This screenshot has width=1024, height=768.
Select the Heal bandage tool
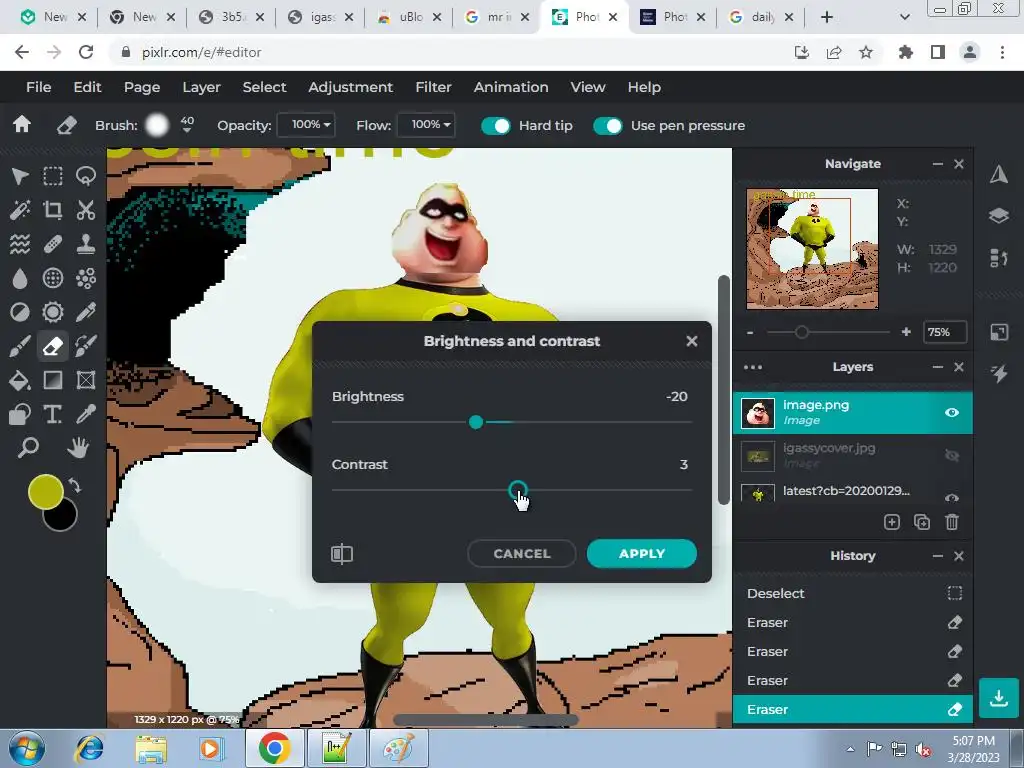coord(53,244)
